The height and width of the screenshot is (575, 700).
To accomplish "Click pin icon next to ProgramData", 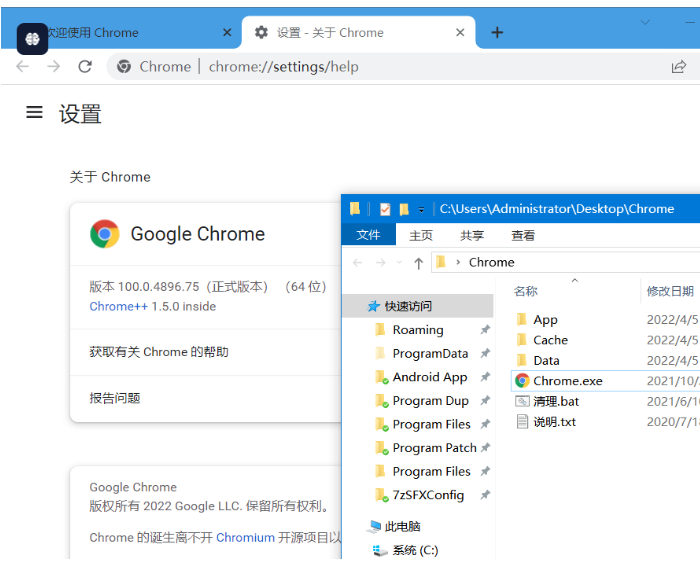I will coord(485,354).
